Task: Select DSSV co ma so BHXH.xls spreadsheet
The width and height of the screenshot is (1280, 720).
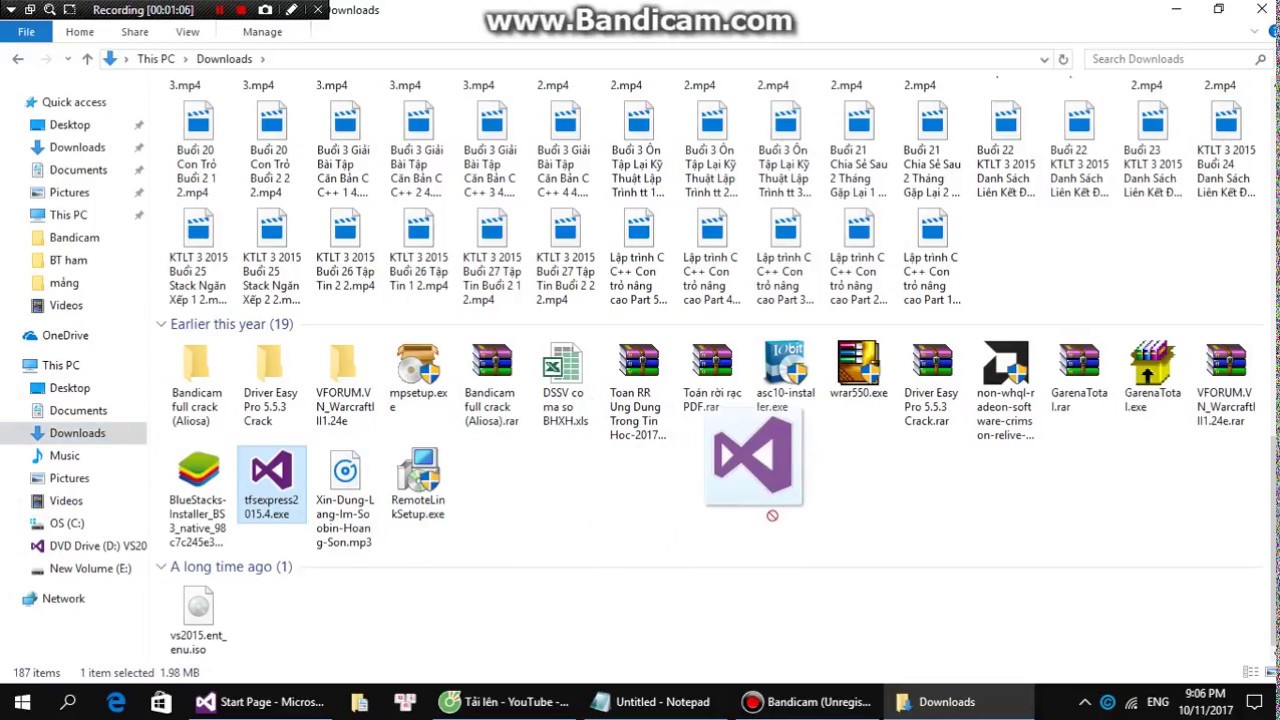Action: (x=565, y=385)
